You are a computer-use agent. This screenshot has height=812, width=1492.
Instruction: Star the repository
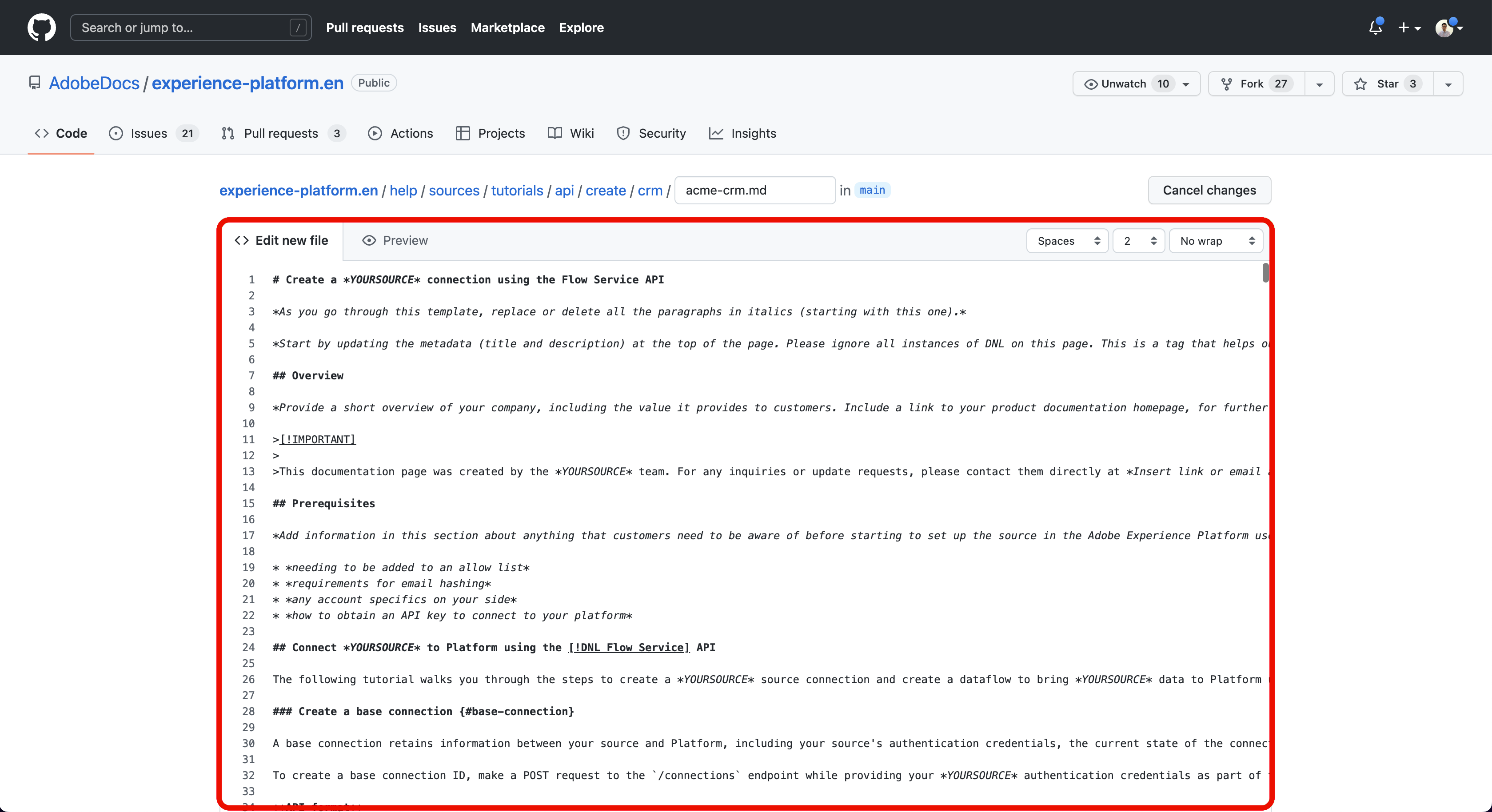[1387, 84]
